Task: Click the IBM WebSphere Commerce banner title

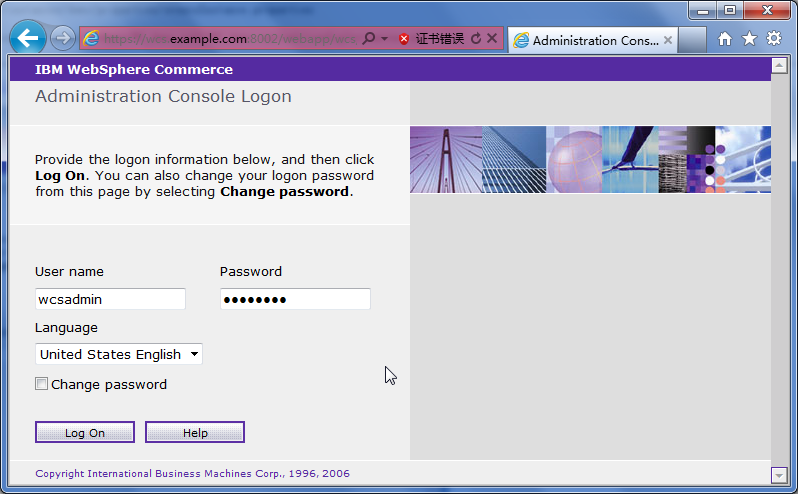Action: [x=134, y=70]
